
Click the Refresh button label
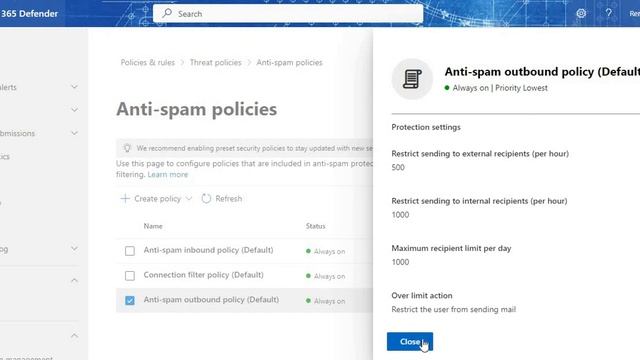click(229, 198)
